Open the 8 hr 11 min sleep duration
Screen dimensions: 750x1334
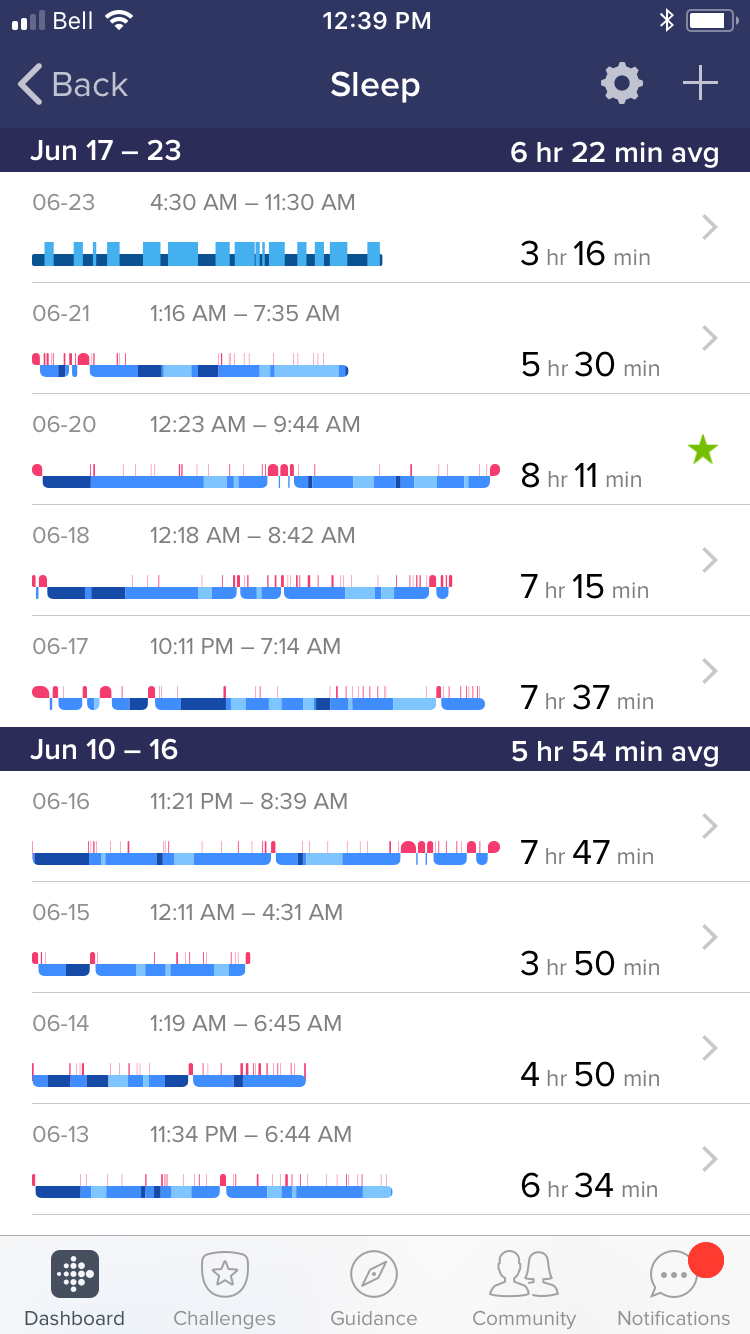(581, 477)
